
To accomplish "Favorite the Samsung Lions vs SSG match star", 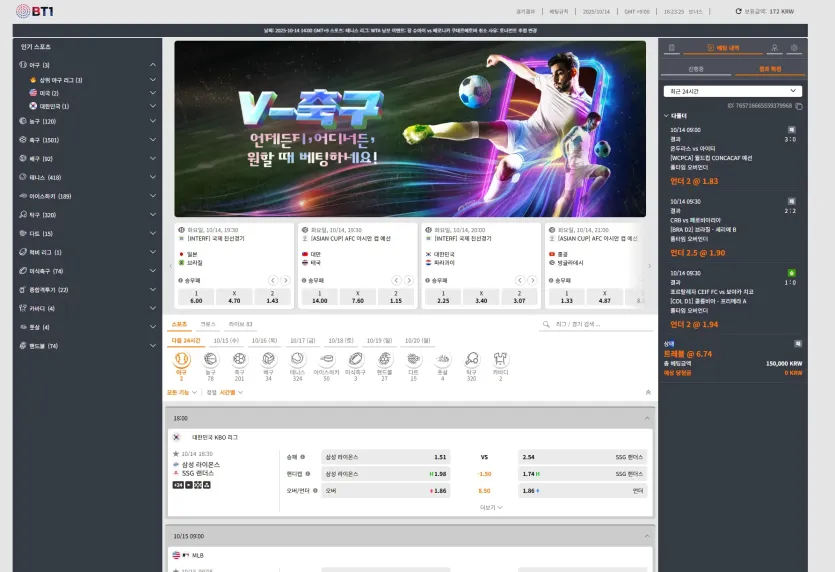I will point(176,454).
